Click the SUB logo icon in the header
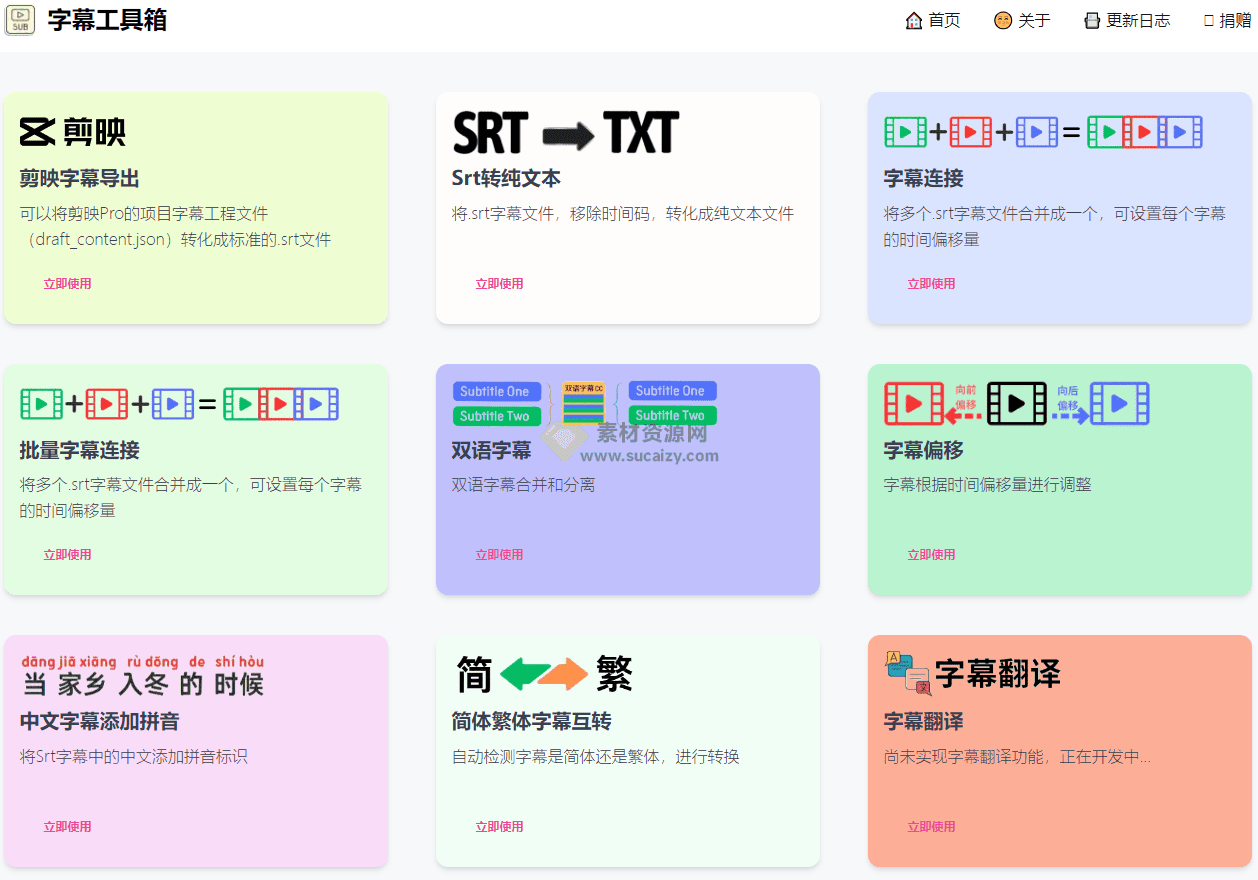This screenshot has width=1258, height=880. tap(20, 20)
